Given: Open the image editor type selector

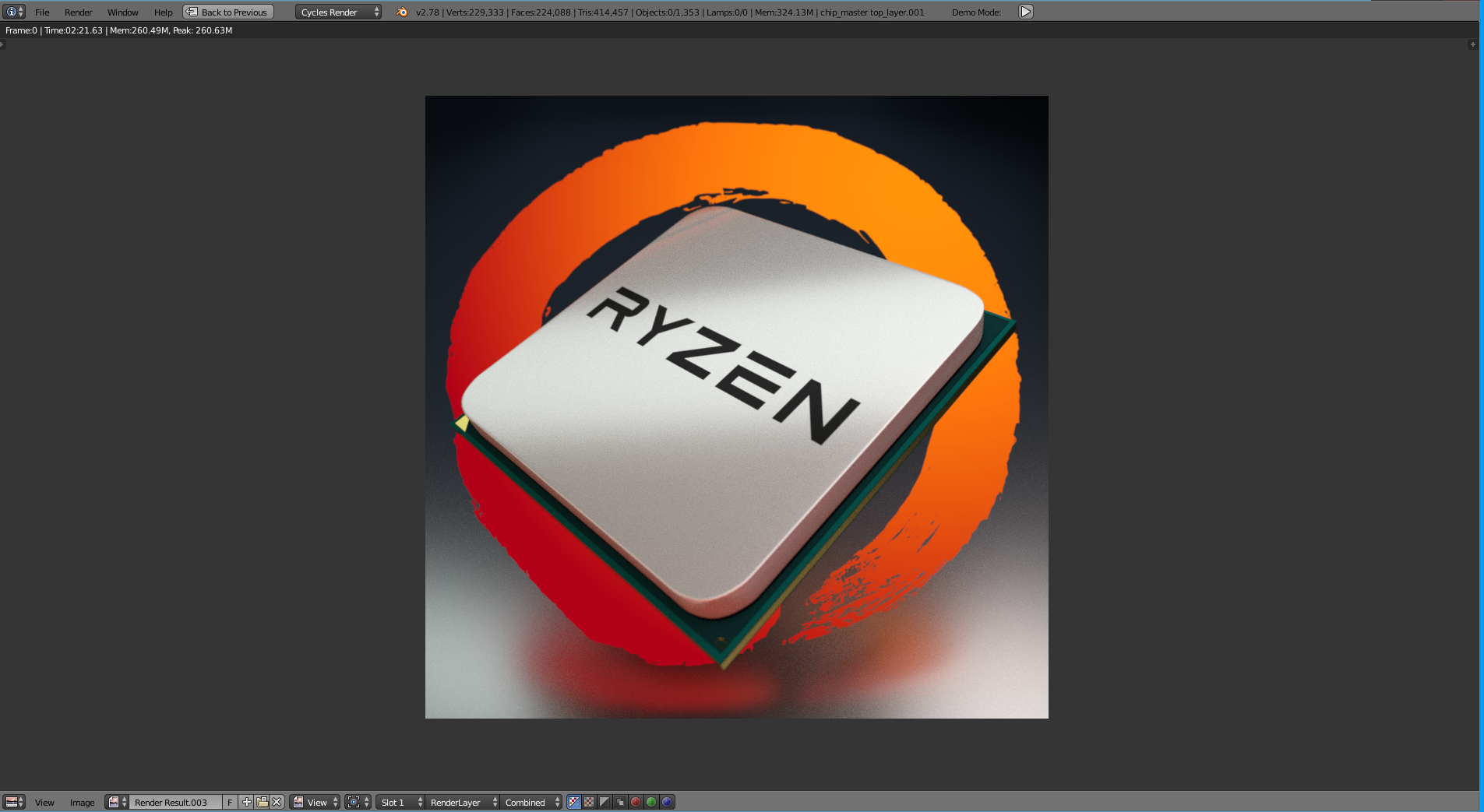Looking at the screenshot, I should [x=14, y=802].
